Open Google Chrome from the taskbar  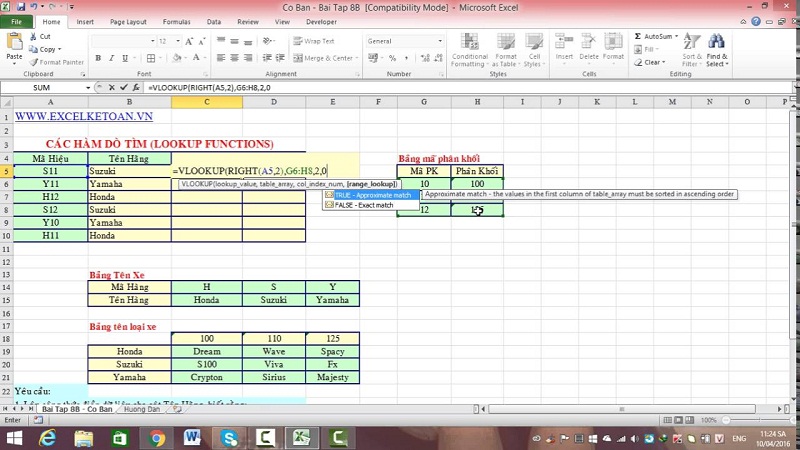point(157,438)
